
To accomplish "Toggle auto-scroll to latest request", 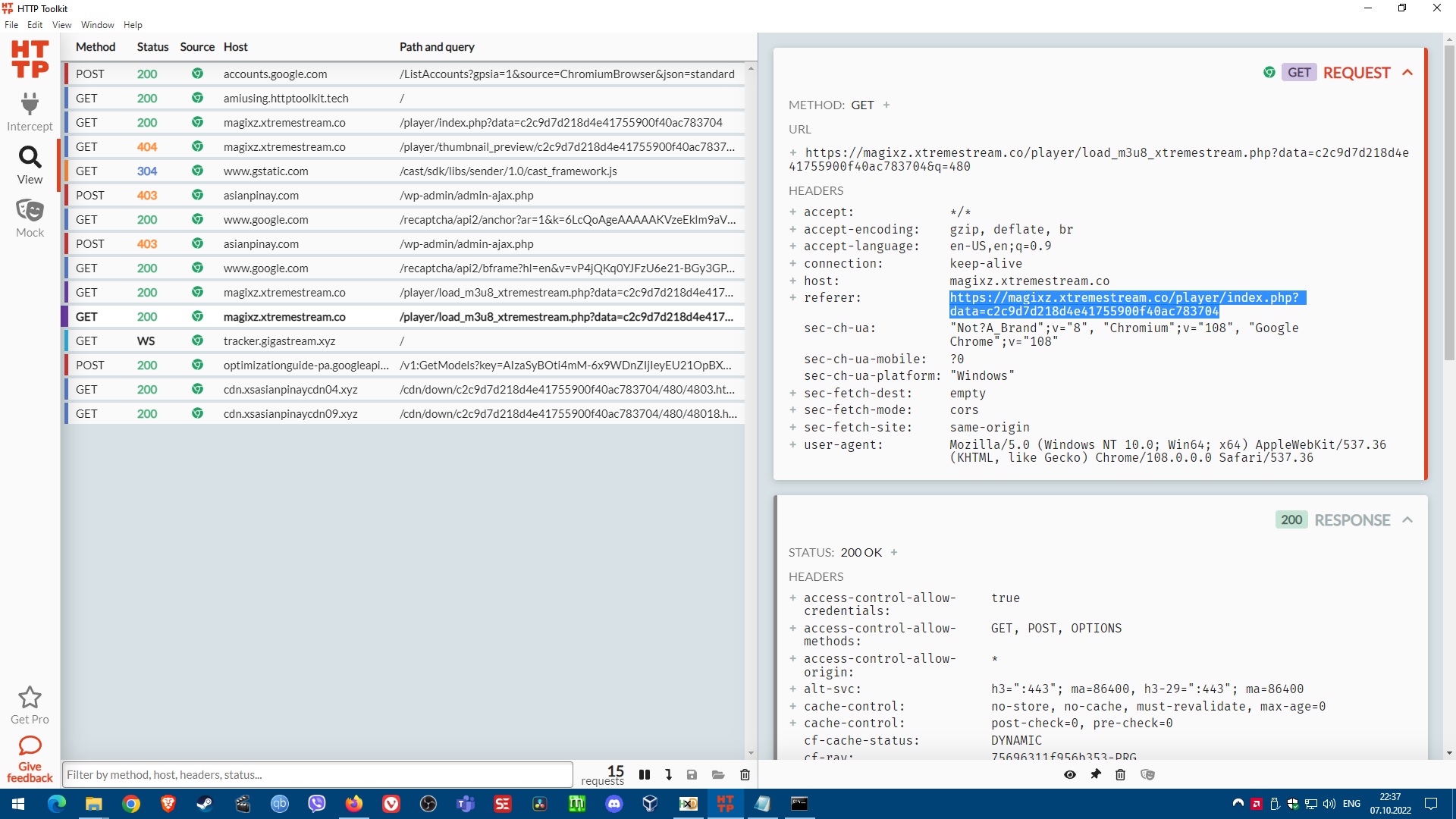I will pyautogui.click(x=668, y=774).
